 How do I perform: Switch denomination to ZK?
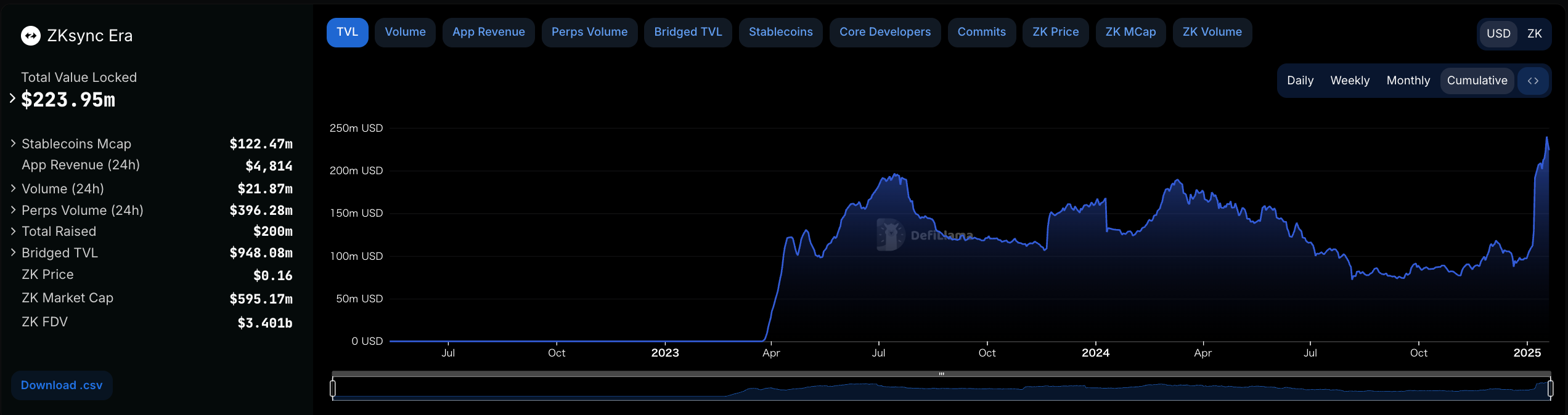(1534, 34)
